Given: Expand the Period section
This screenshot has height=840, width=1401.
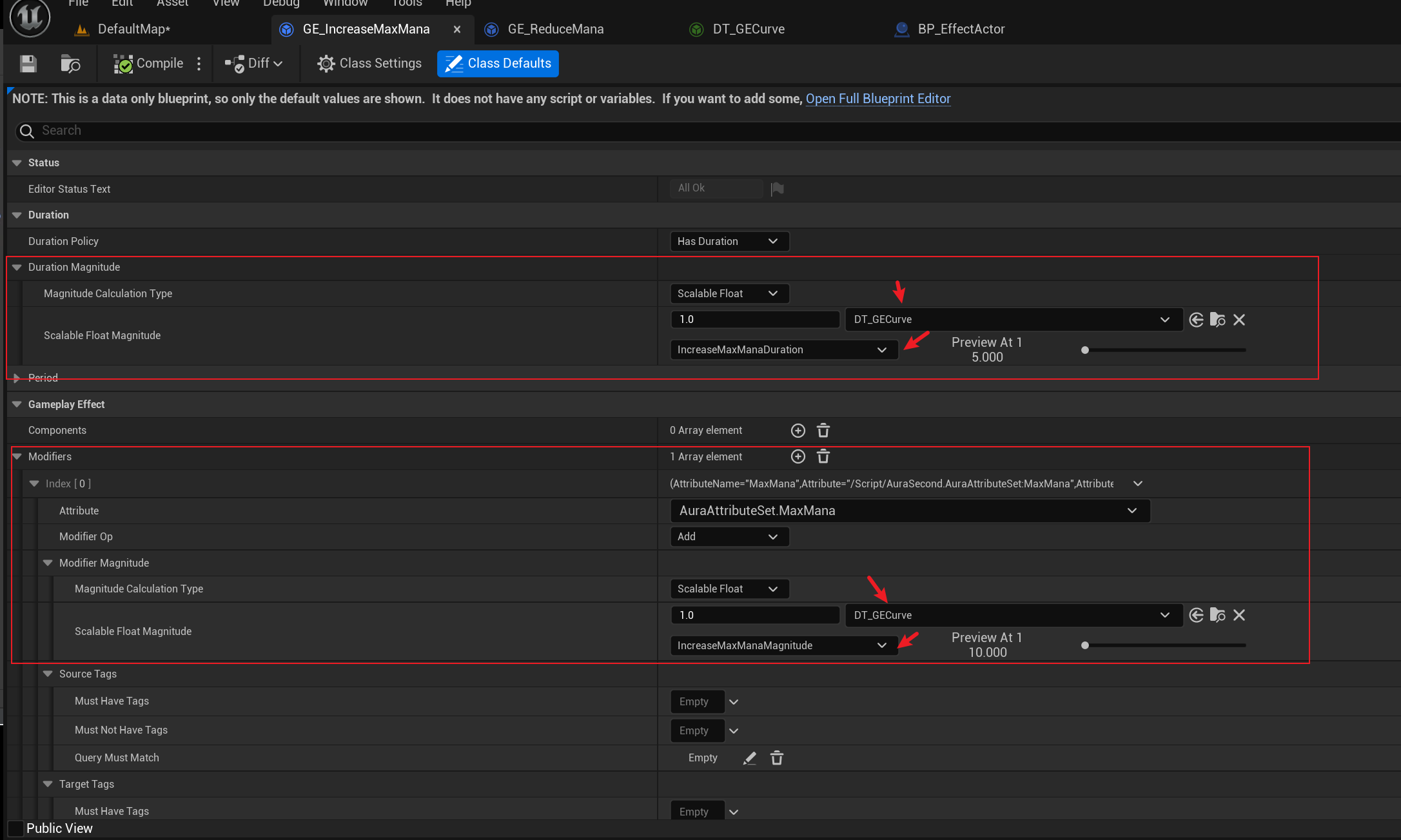Looking at the screenshot, I should pyautogui.click(x=17, y=378).
